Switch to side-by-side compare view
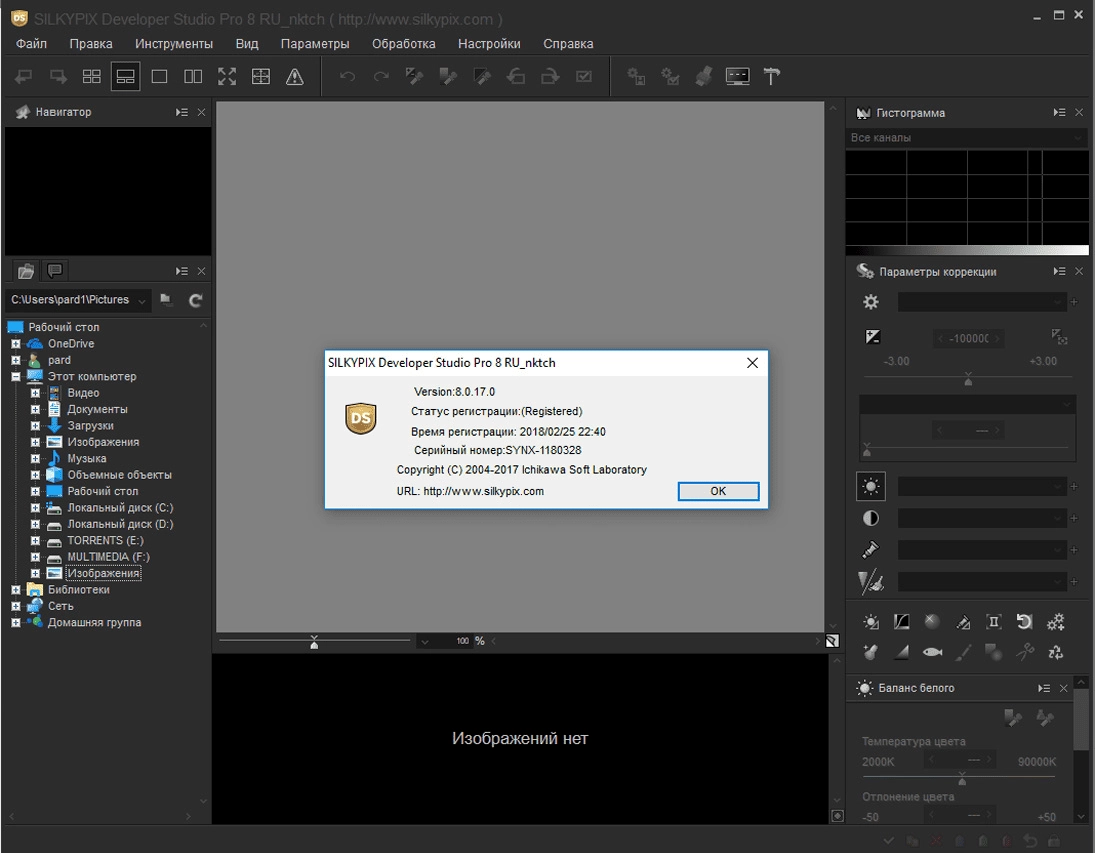Viewport: 1095px width, 853px height. [x=193, y=76]
